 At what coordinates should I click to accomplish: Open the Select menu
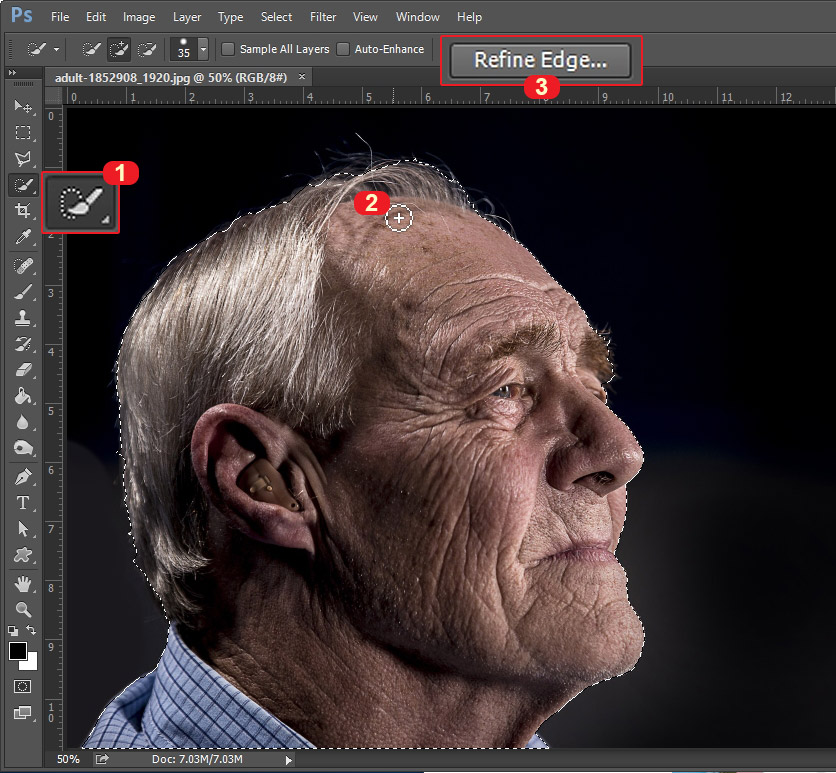pyautogui.click(x=276, y=17)
